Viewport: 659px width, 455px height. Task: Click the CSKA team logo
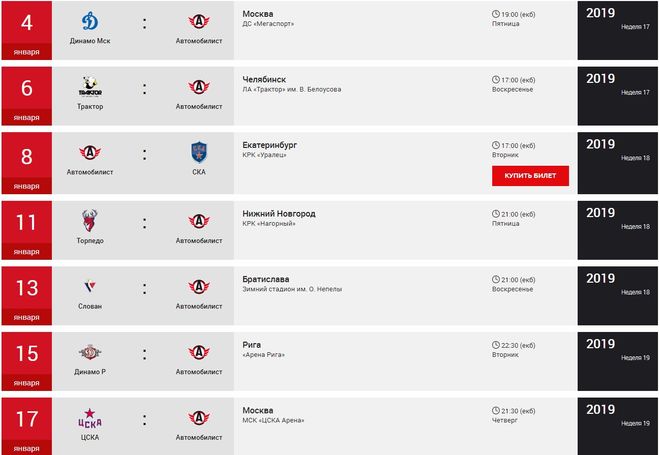point(90,419)
